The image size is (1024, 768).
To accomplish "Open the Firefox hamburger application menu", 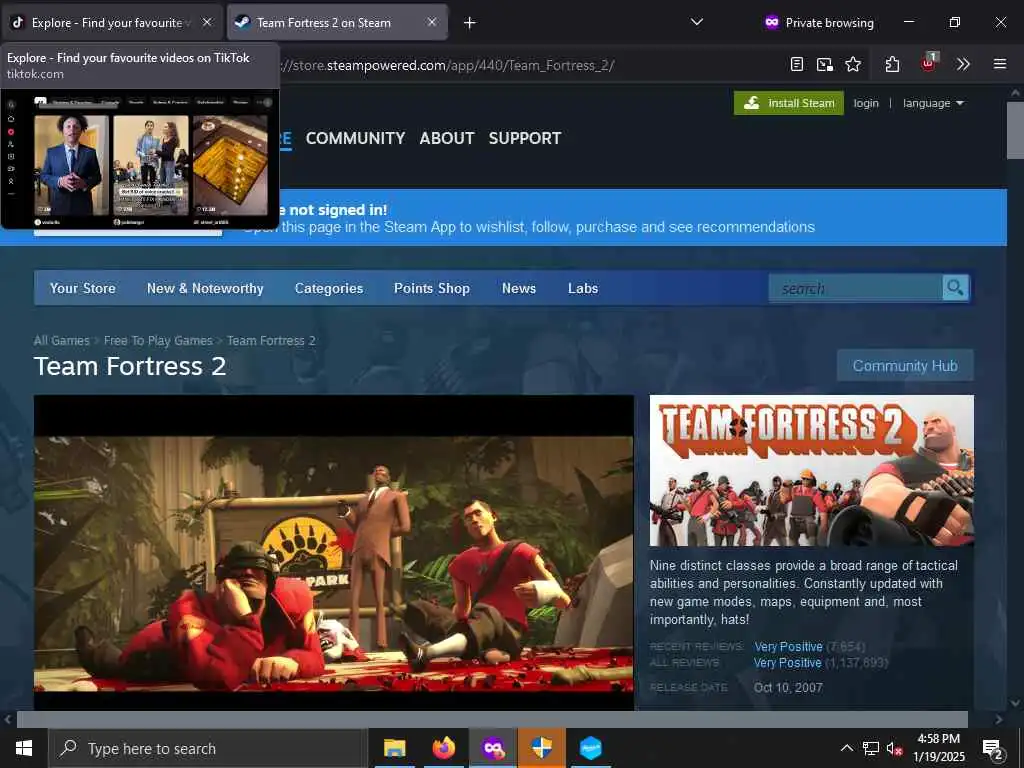I will 1000,64.
